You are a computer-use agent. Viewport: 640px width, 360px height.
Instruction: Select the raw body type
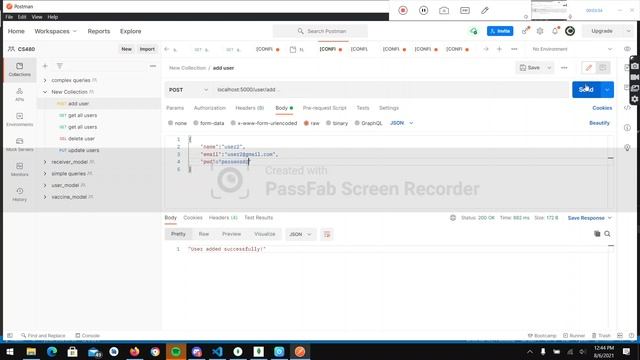click(x=311, y=123)
